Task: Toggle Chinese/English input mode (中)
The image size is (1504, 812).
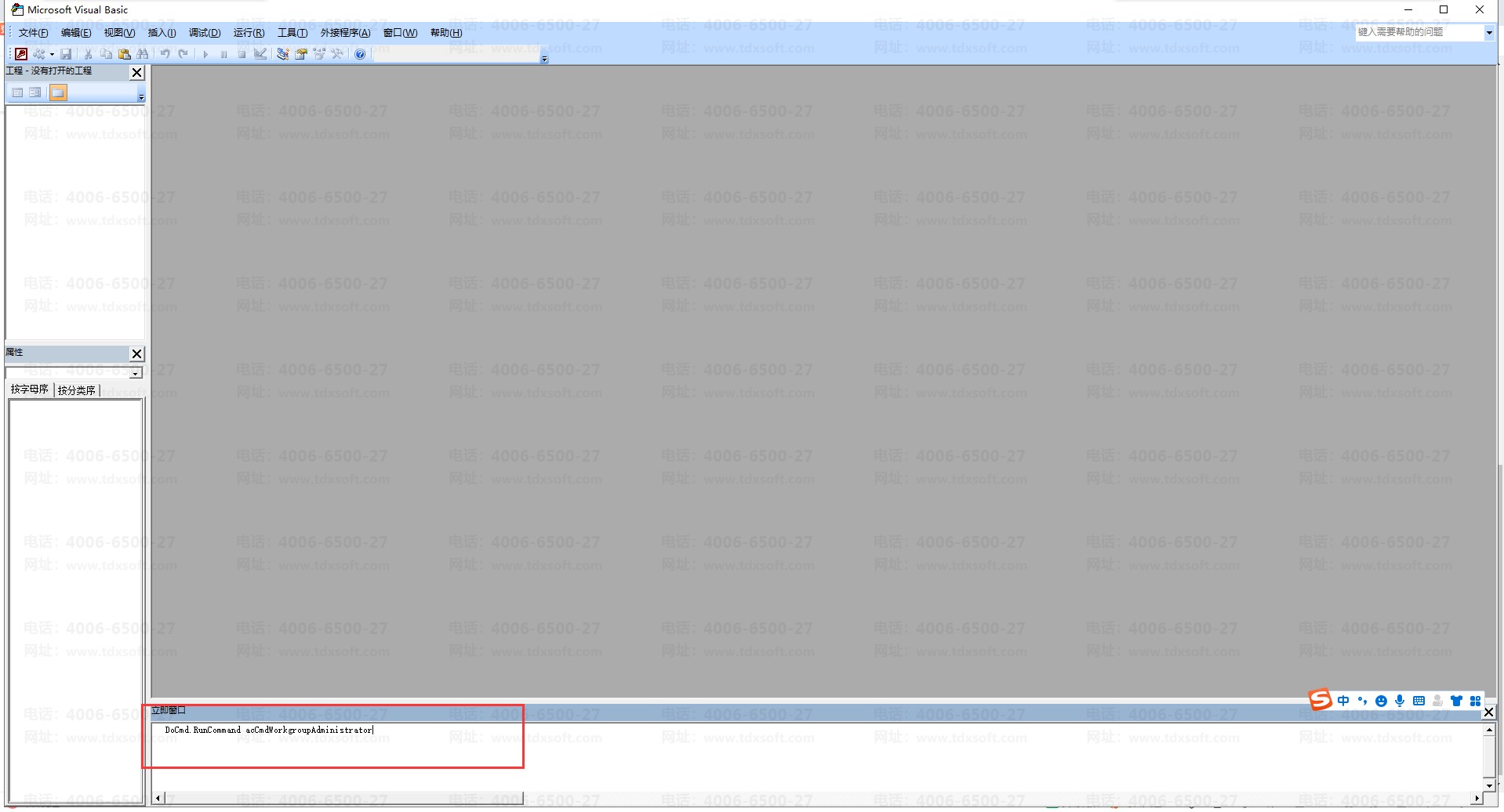Action: (1343, 701)
